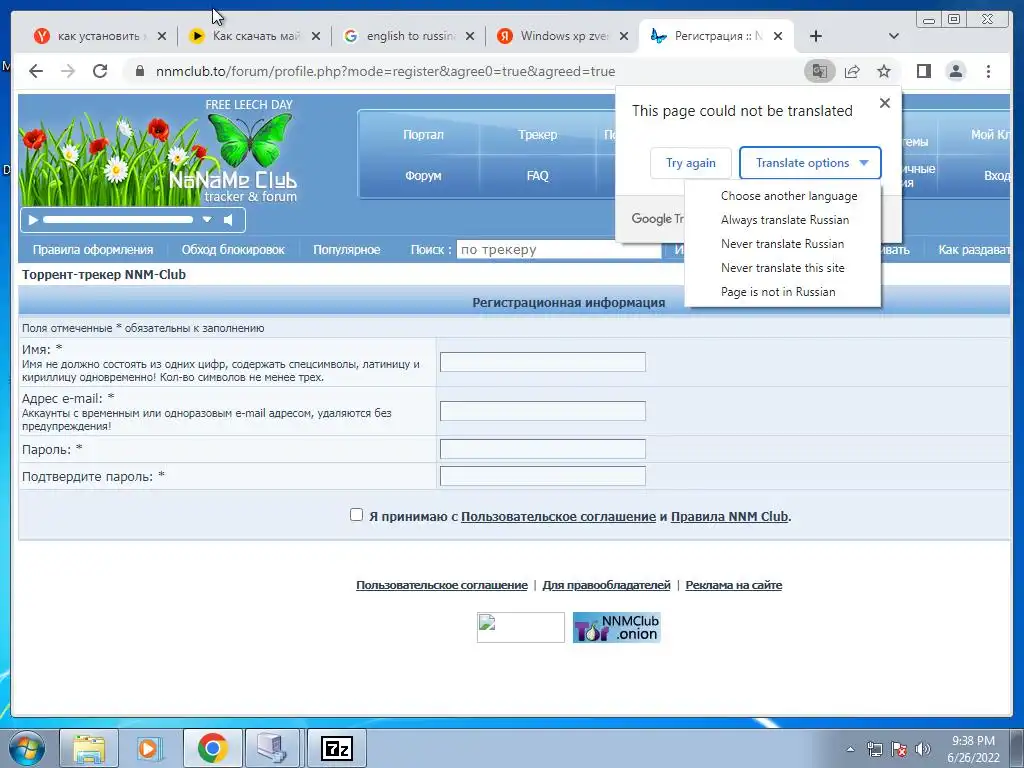
Task: Click the Адрес e-mail input field
Action: point(543,411)
